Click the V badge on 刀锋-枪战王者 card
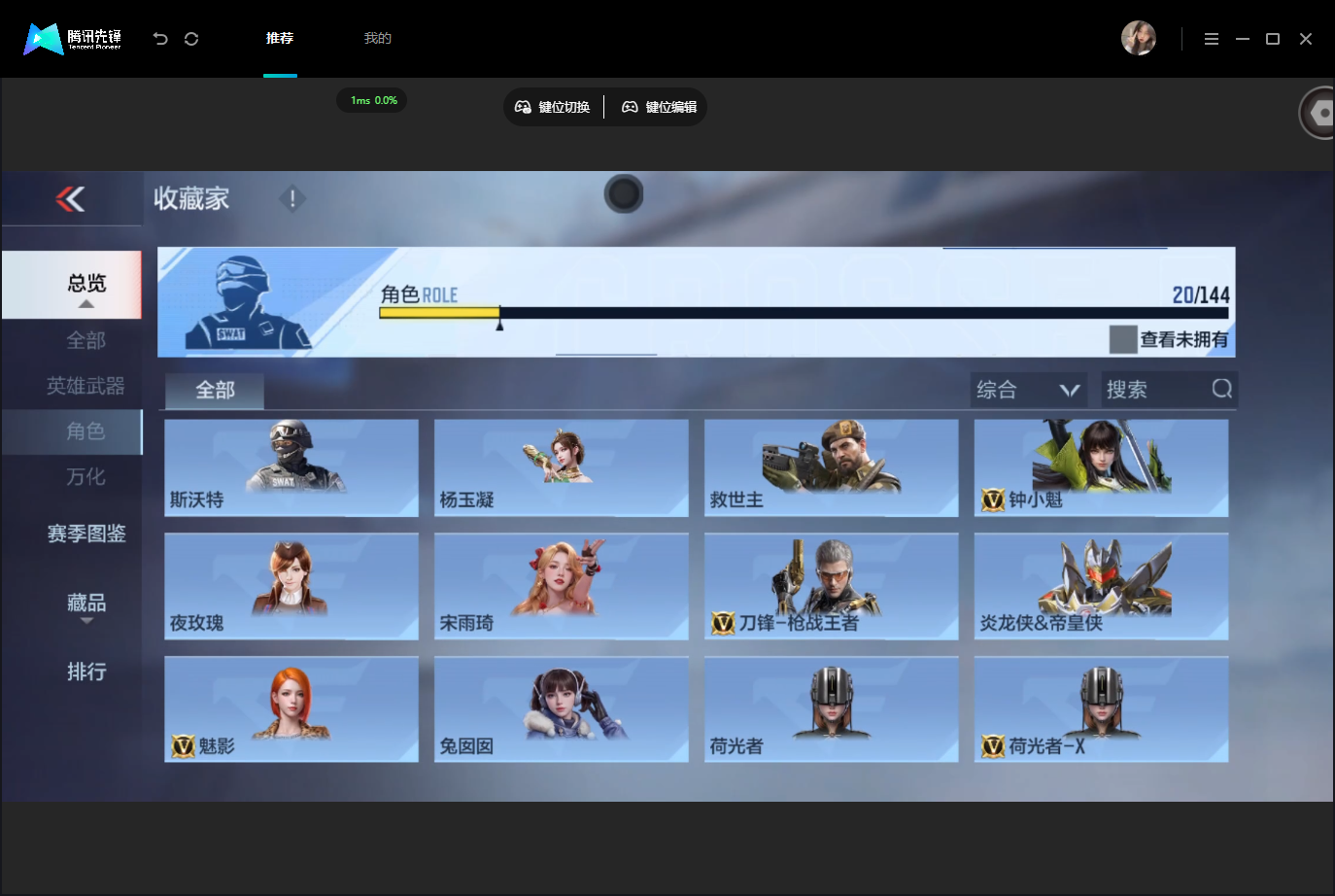The height and width of the screenshot is (896, 1335). click(723, 623)
